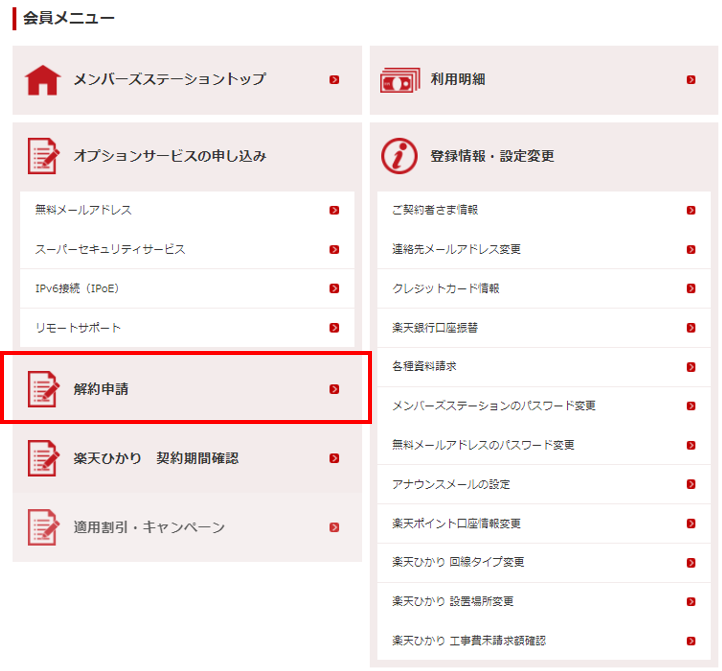Image resolution: width=722 pixels, height=671 pixels.
Task: Click the red arrow next to 連絡先メールアドレス変更
Action: (691, 249)
